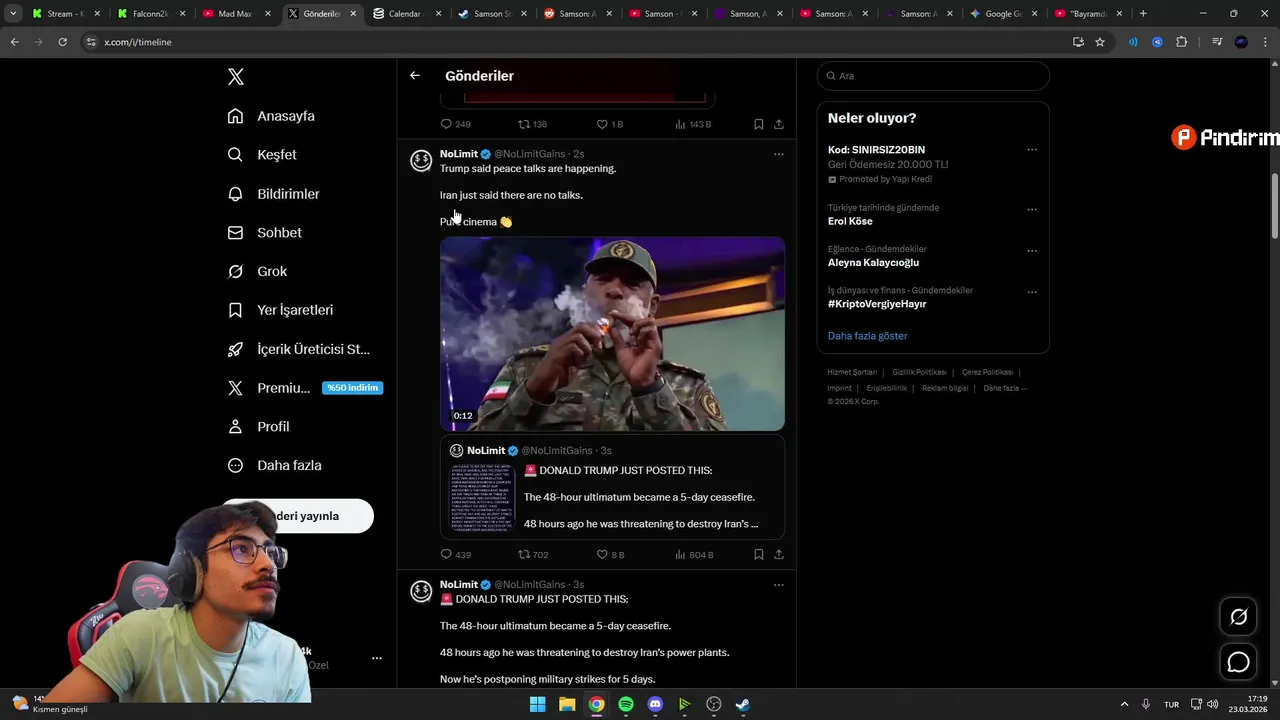
Task: Click @NoLimitGains handle on the 2s post
Action: (x=529, y=154)
